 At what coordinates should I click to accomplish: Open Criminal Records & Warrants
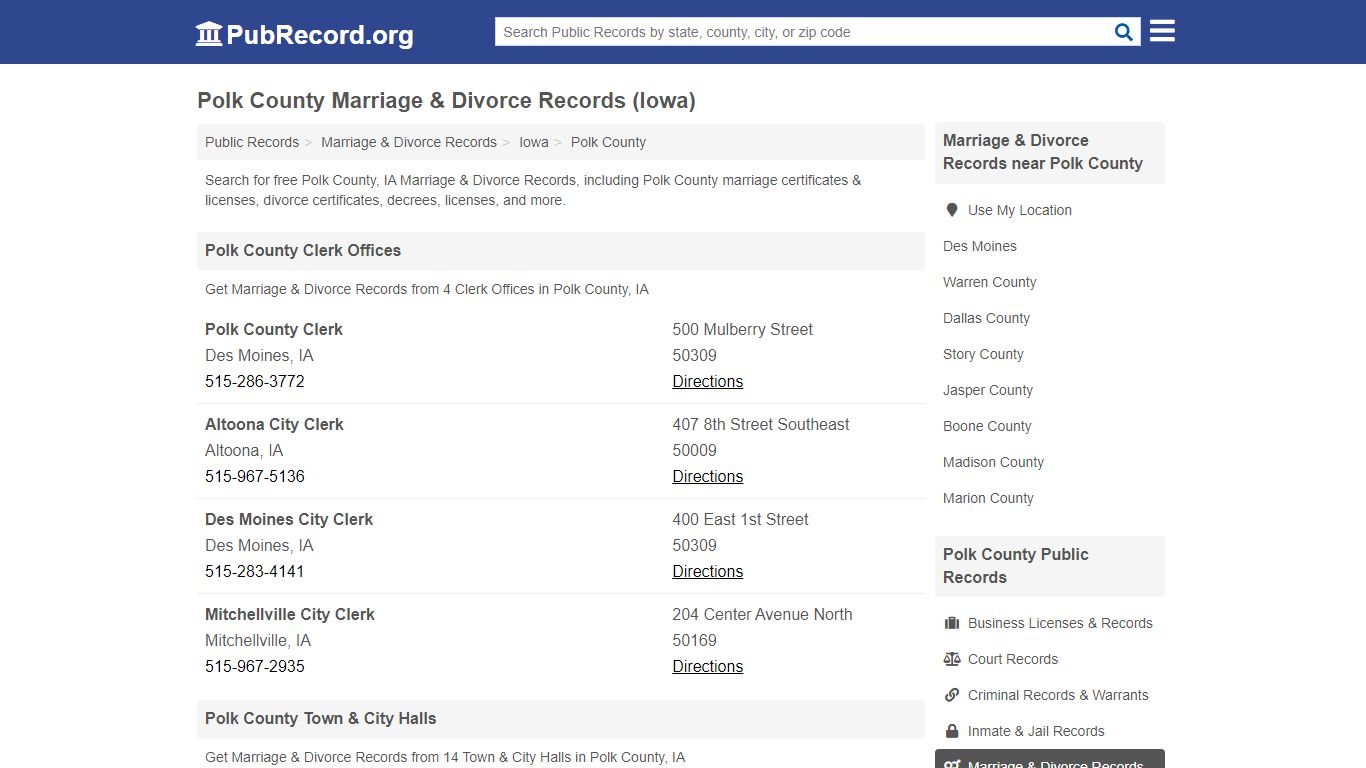click(x=1058, y=695)
